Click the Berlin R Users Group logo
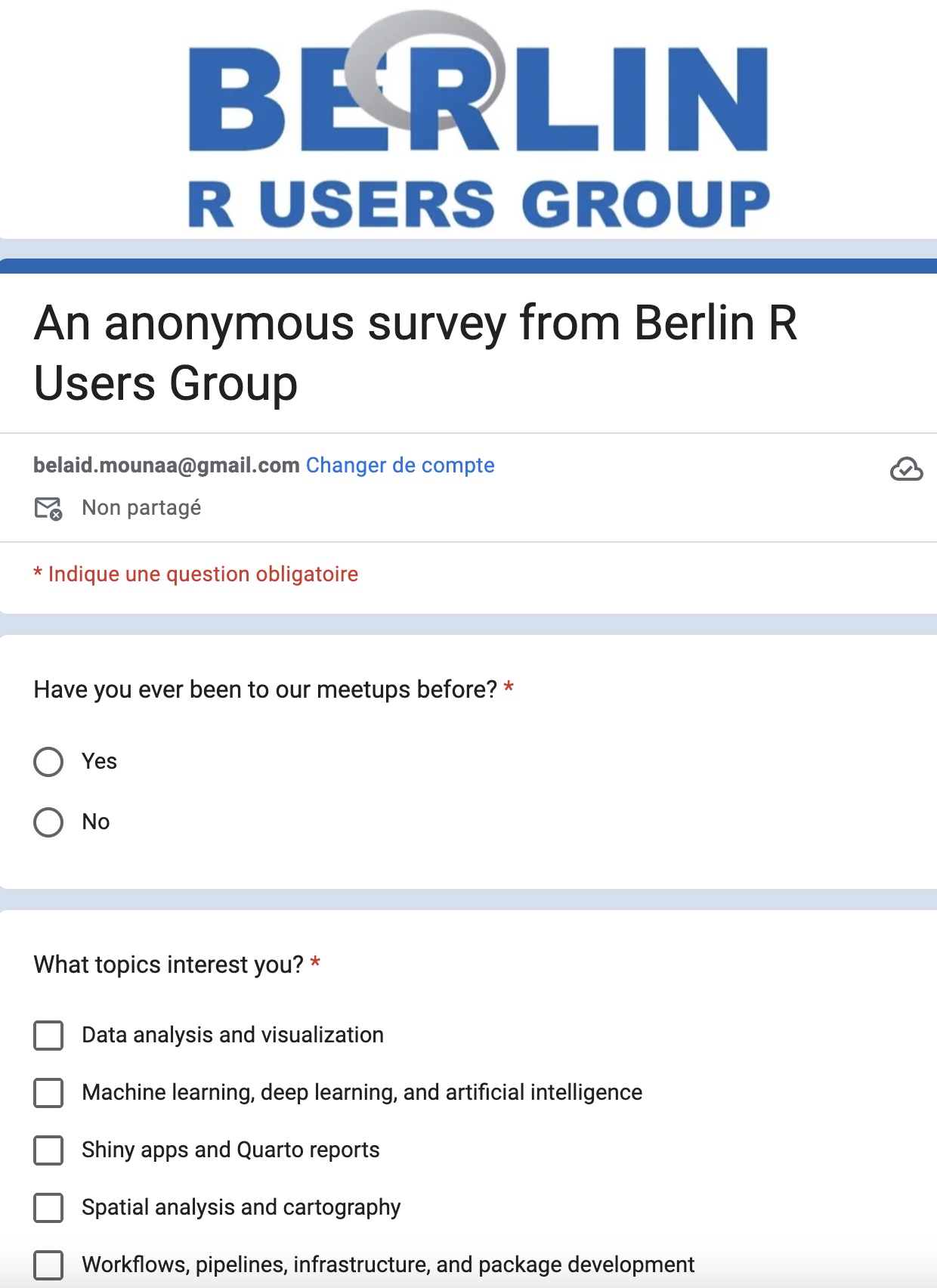This screenshot has width=937, height=1288. pos(478,119)
